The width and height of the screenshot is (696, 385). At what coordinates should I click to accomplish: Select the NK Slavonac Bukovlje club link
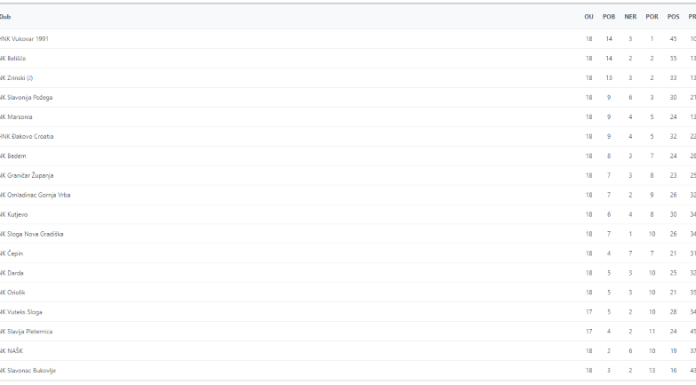(x=28, y=371)
